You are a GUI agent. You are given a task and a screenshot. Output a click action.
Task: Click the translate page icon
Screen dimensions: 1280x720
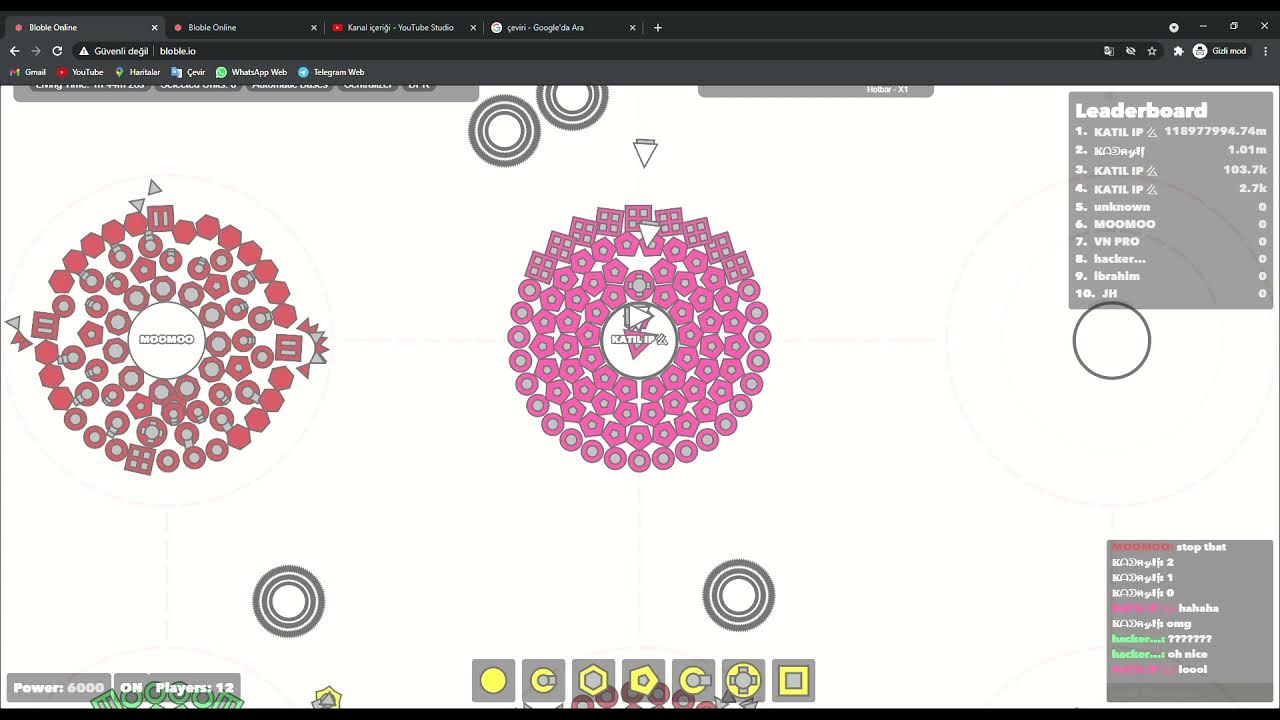point(1108,51)
